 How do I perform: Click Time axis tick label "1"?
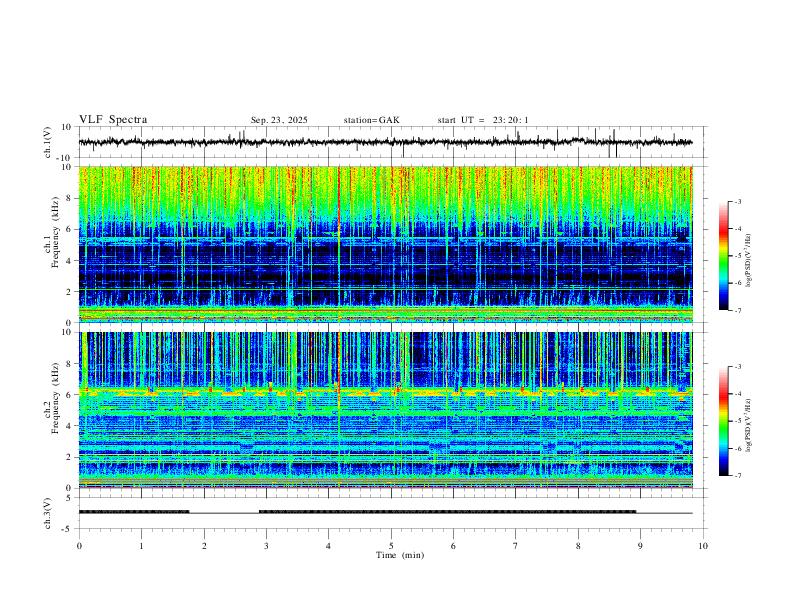[141, 546]
